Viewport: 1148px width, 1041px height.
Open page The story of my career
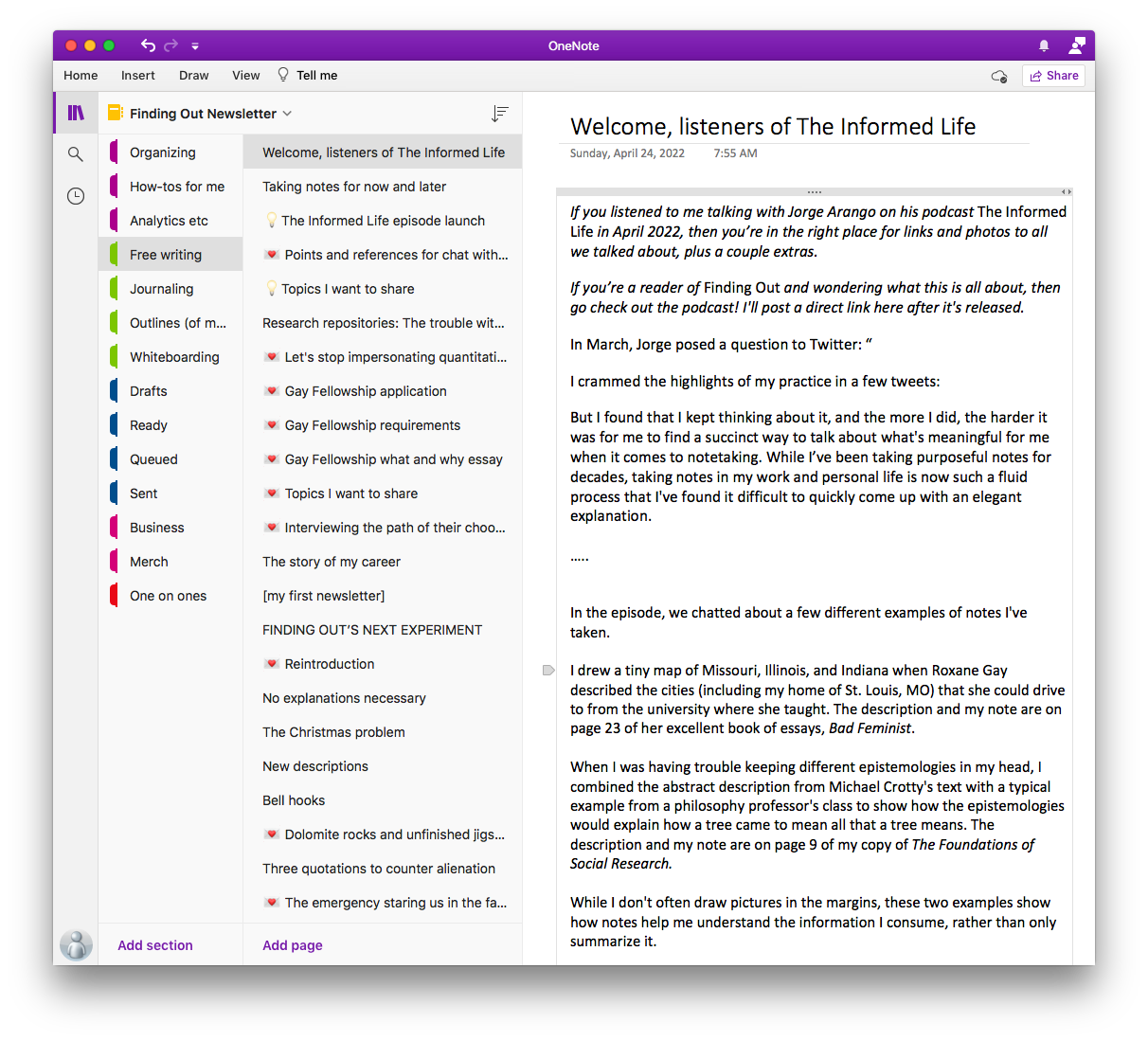(383, 562)
